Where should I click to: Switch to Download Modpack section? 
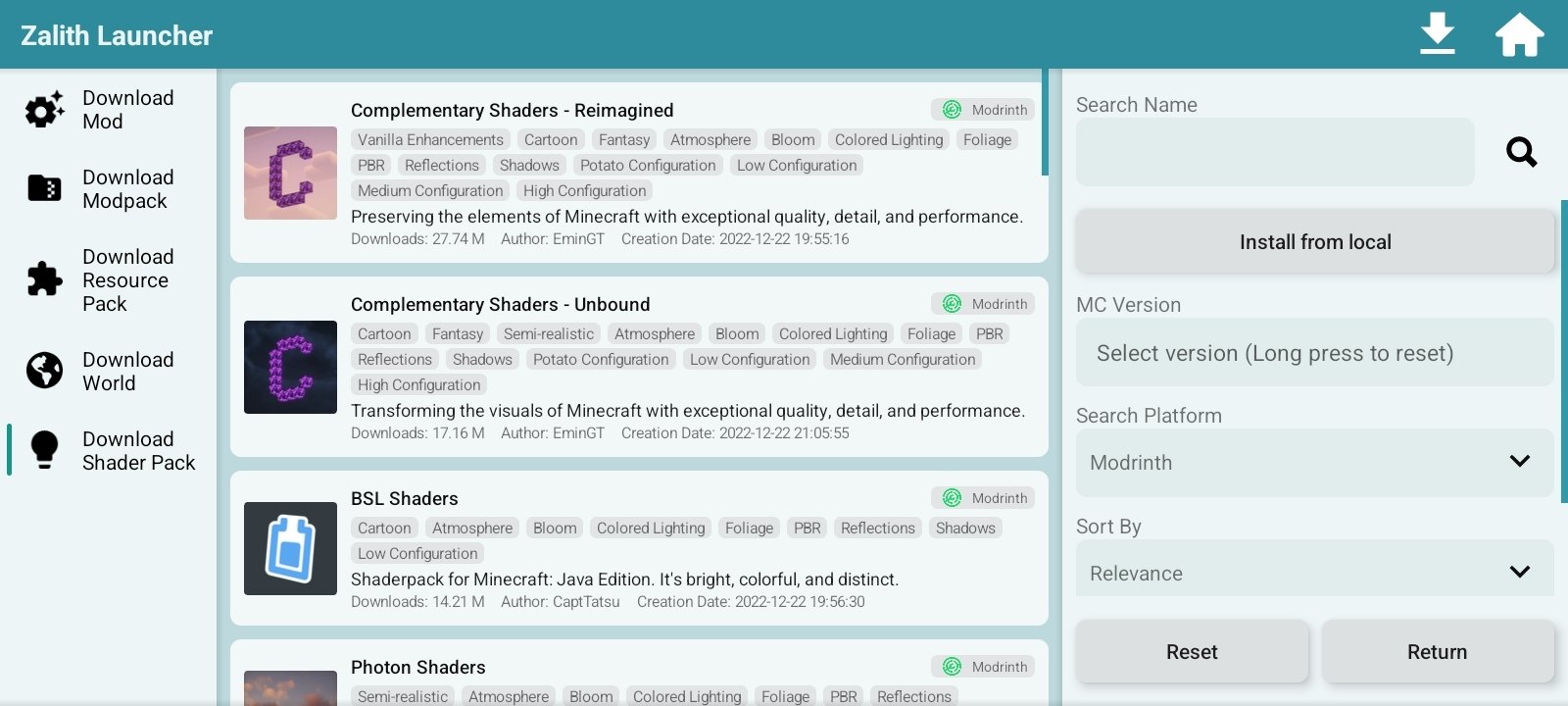[x=127, y=189]
